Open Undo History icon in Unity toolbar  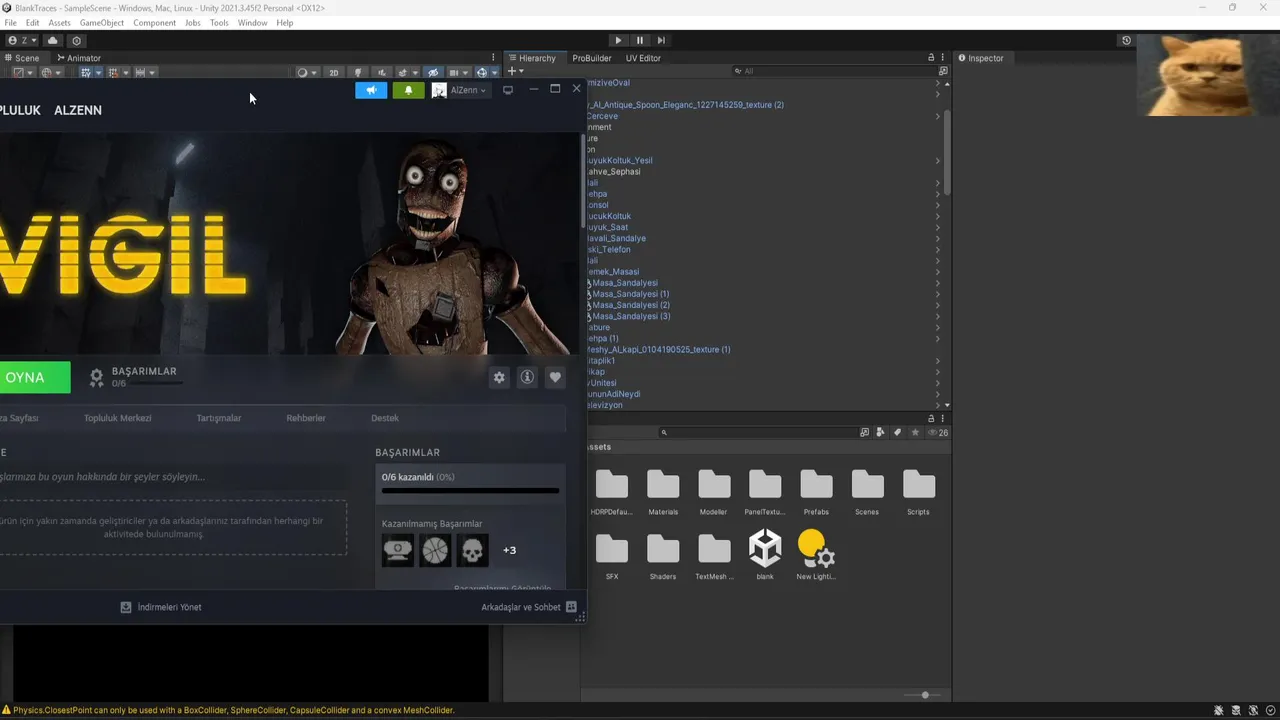(x=1126, y=41)
